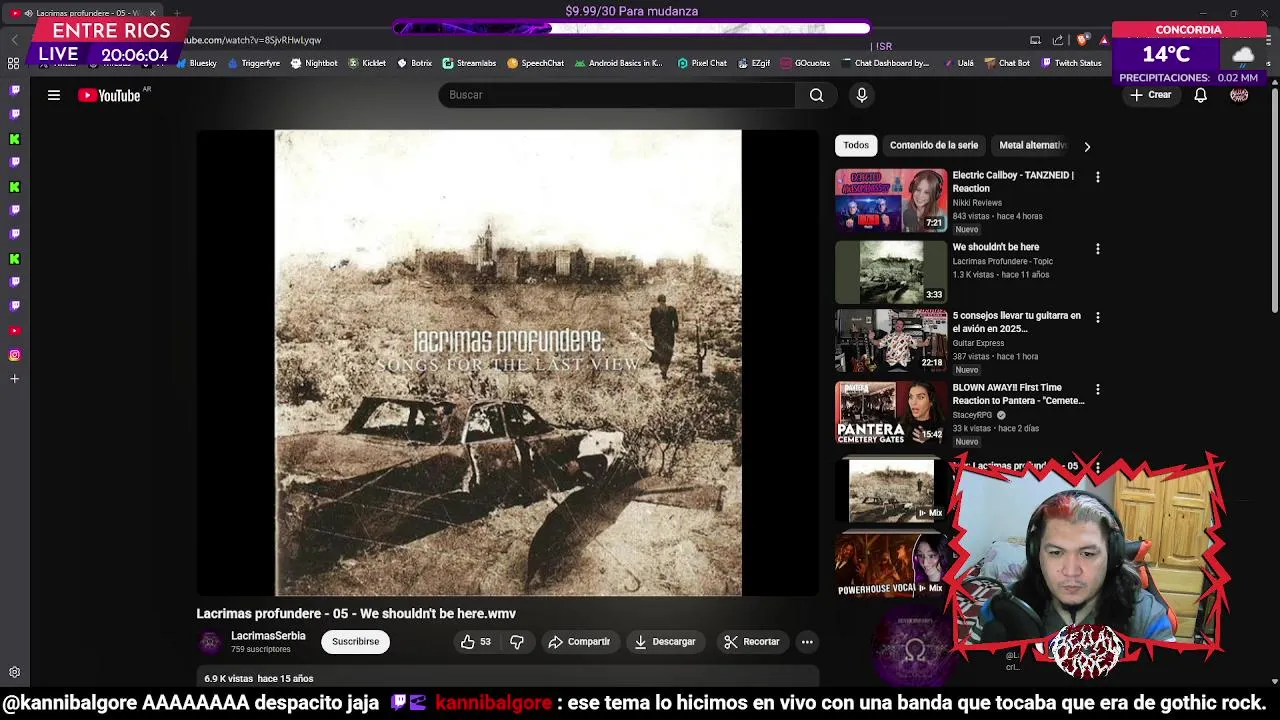Open the Bluesky bookmark
The width and height of the screenshot is (1280, 720).
(x=196, y=63)
